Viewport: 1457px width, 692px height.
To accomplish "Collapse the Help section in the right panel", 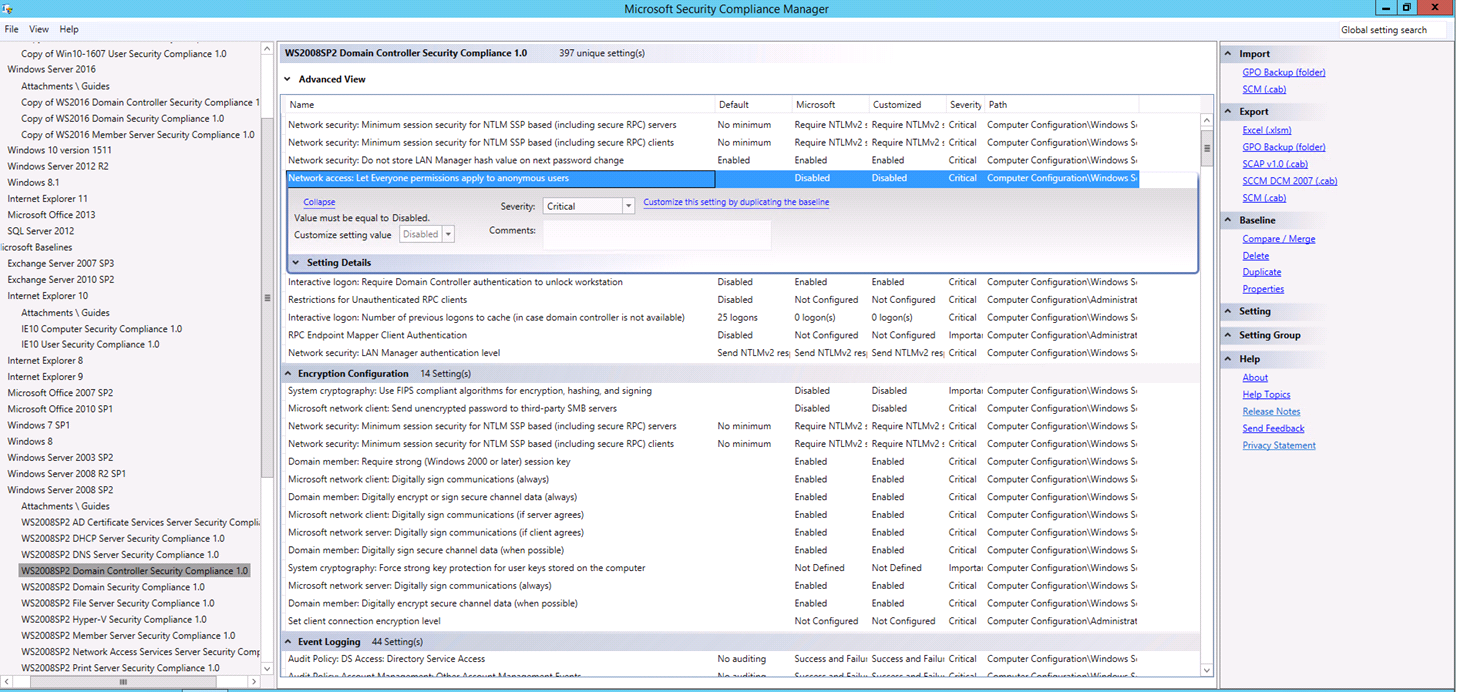I will [x=1229, y=359].
